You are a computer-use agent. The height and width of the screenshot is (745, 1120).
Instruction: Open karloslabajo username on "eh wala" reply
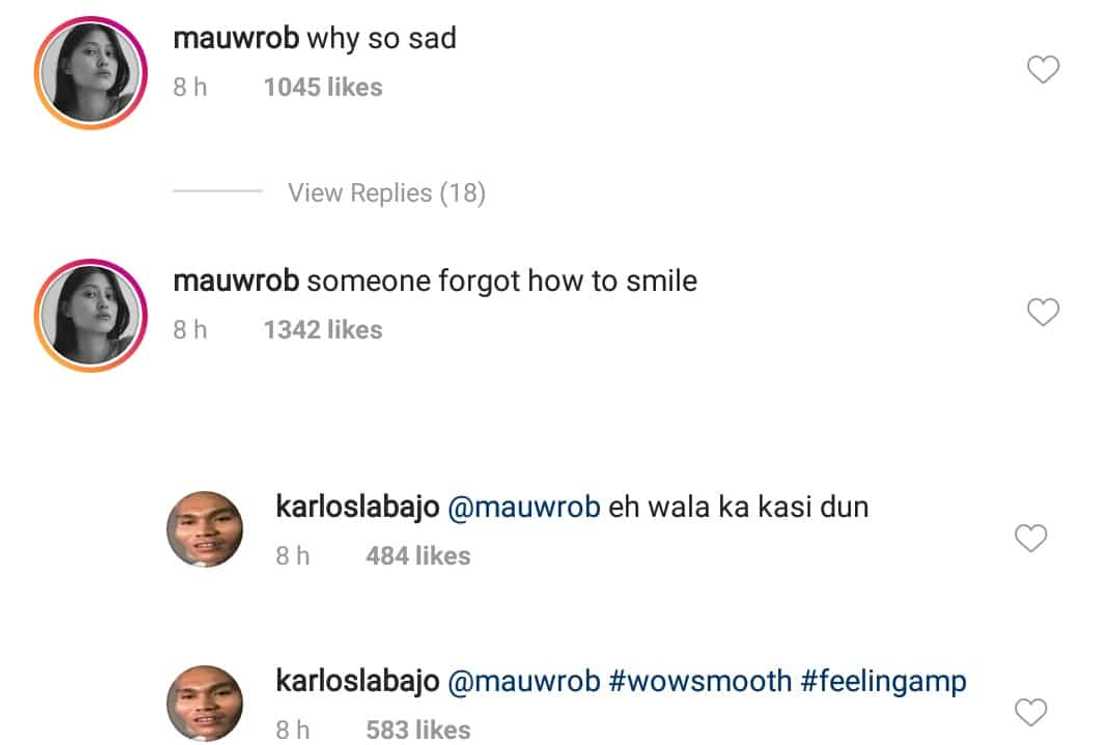(357, 507)
